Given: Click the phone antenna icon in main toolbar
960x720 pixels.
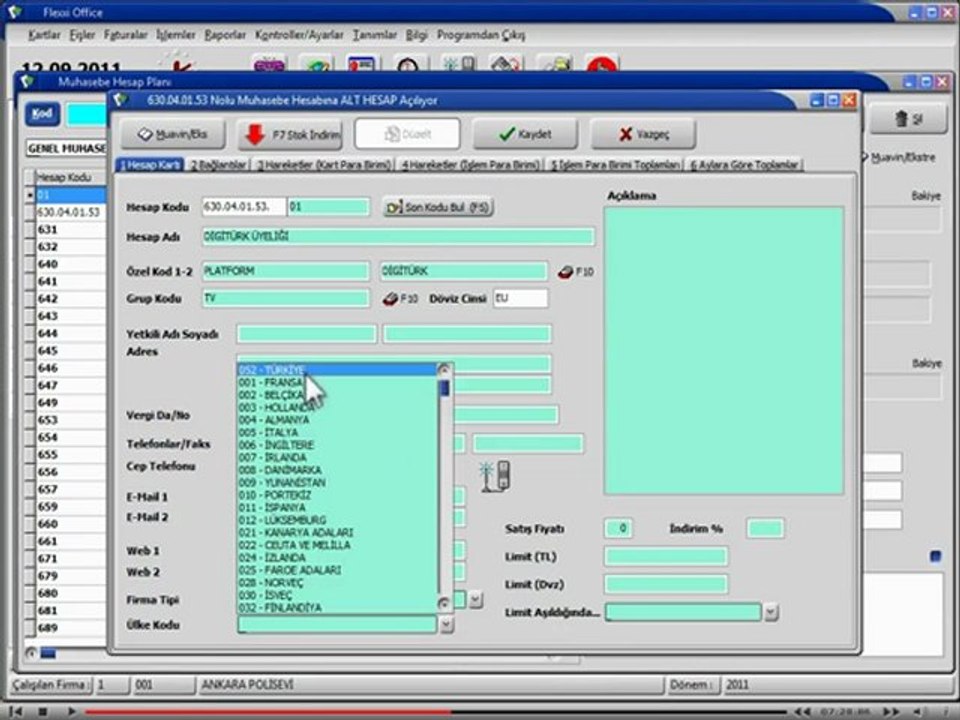Looking at the screenshot, I should pyautogui.click(x=459, y=65).
